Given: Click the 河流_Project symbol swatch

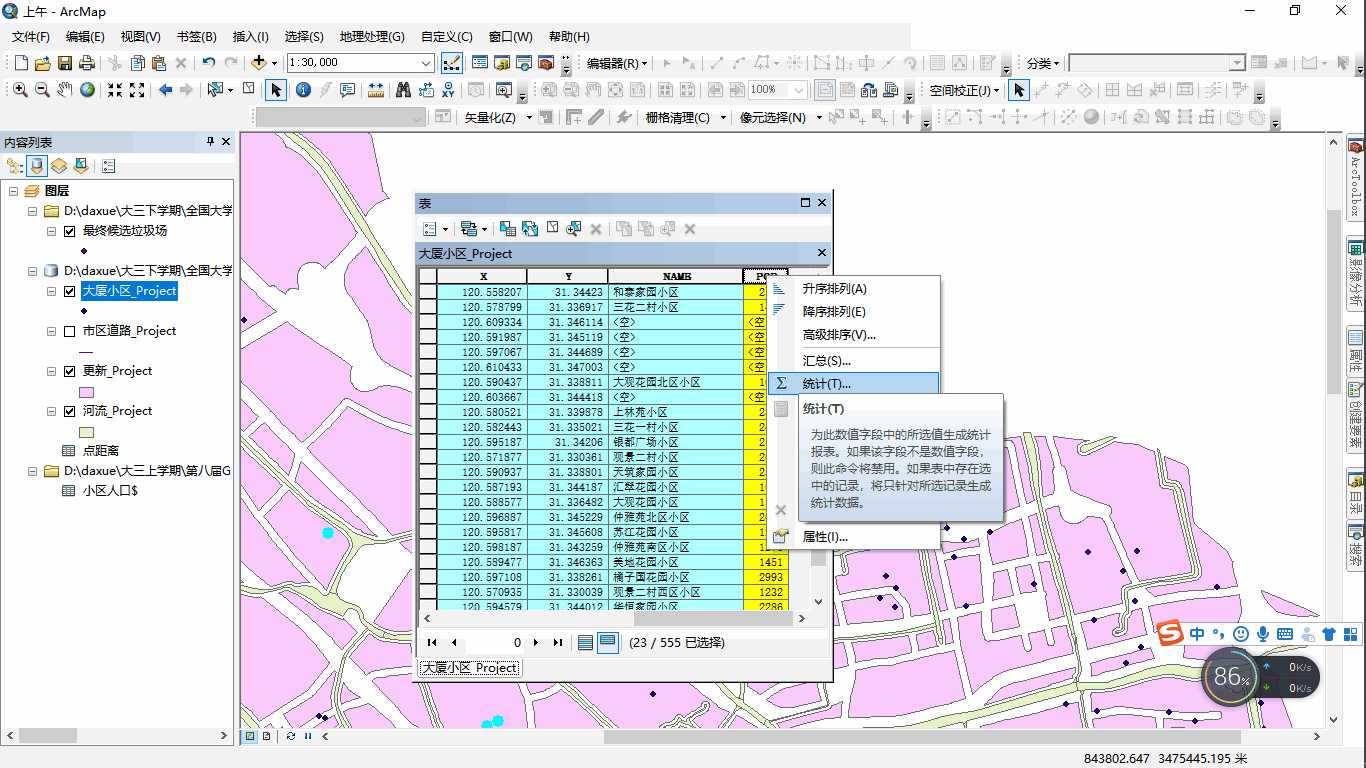Looking at the screenshot, I should 86,432.
